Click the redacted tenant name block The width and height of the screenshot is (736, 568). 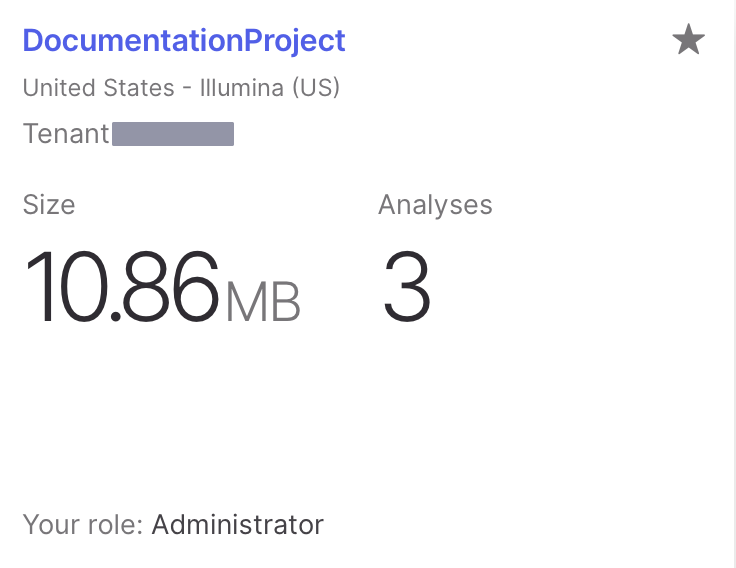click(172, 134)
